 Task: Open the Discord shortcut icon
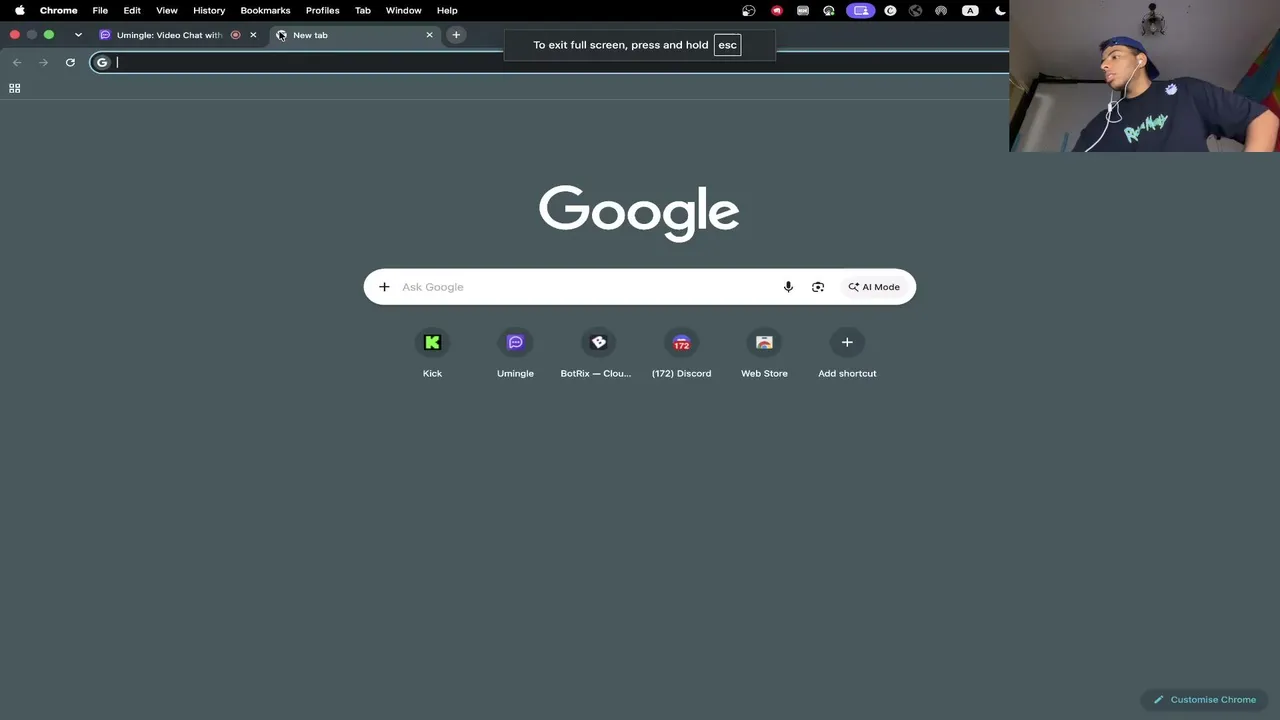[681, 343]
